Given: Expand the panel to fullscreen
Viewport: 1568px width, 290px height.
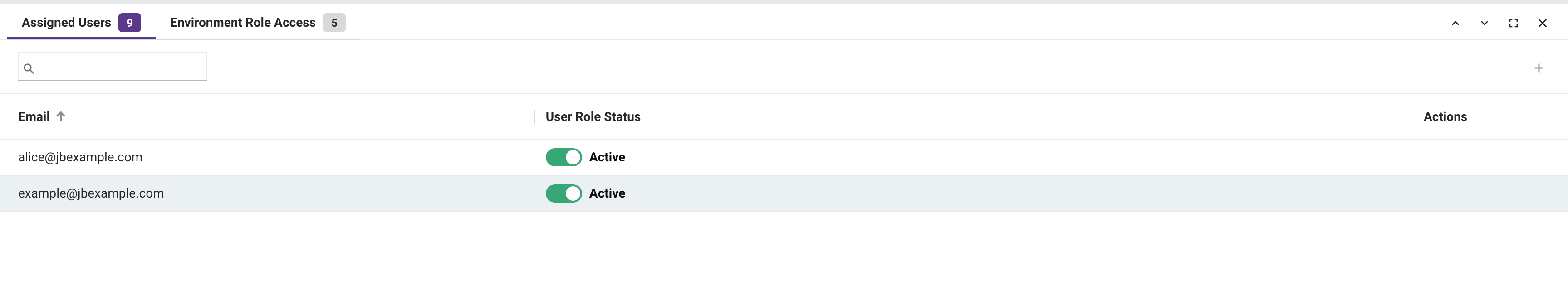Looking at the screenshot, I should coord(1513,23).
